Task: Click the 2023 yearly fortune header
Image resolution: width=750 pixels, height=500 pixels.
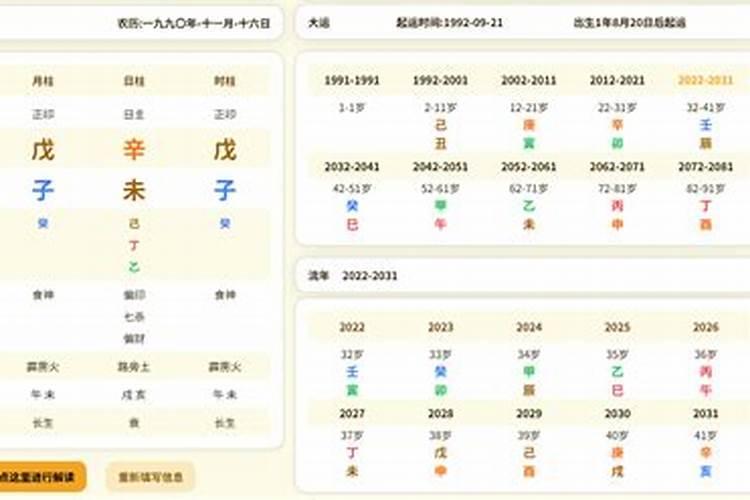Action: click(440, 327)
